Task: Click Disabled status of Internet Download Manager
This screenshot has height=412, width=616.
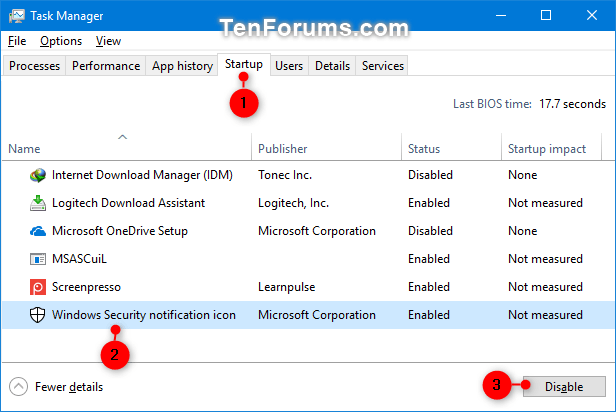Action: pyautogui.click(x=431, y=175)
